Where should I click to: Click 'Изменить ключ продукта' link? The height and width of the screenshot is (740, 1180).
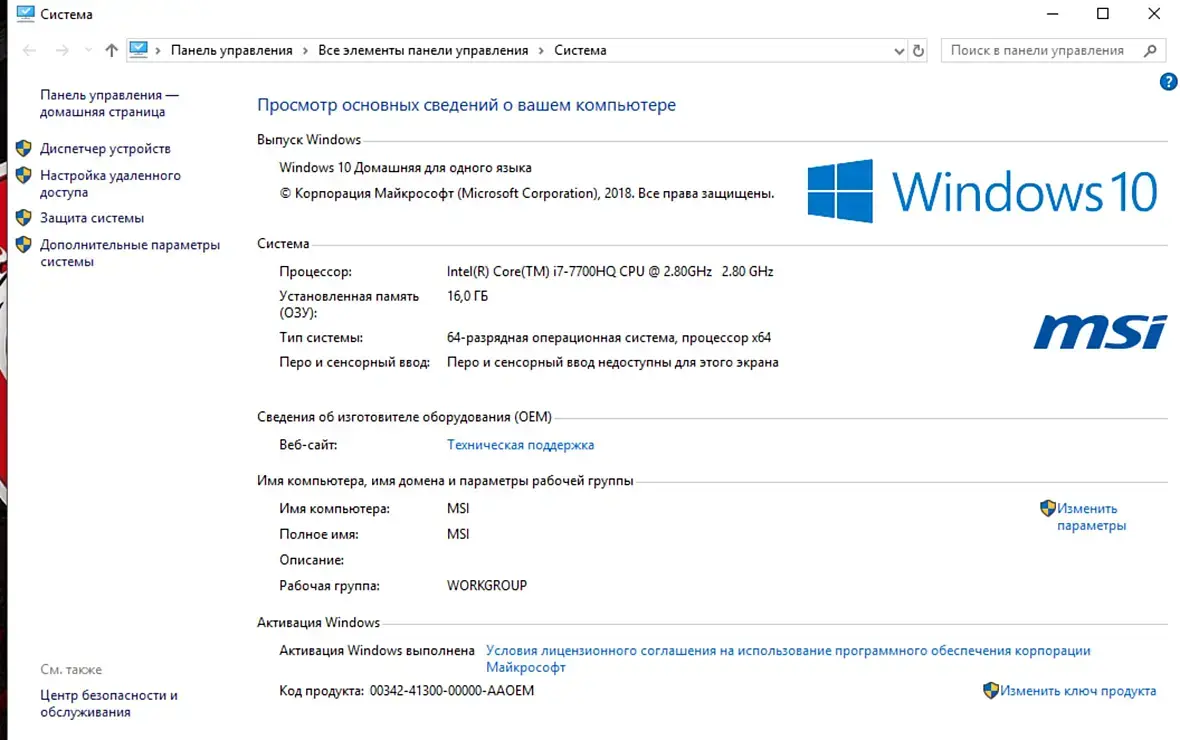(x=1077, y=691)
